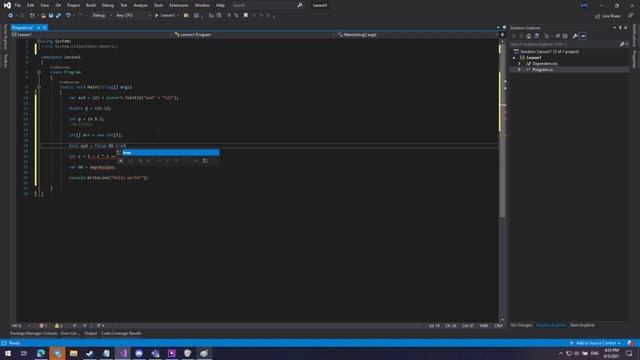Viewport: 640px width, 360px height.
Task: Click the top Search box
Action: coord(267,5)
